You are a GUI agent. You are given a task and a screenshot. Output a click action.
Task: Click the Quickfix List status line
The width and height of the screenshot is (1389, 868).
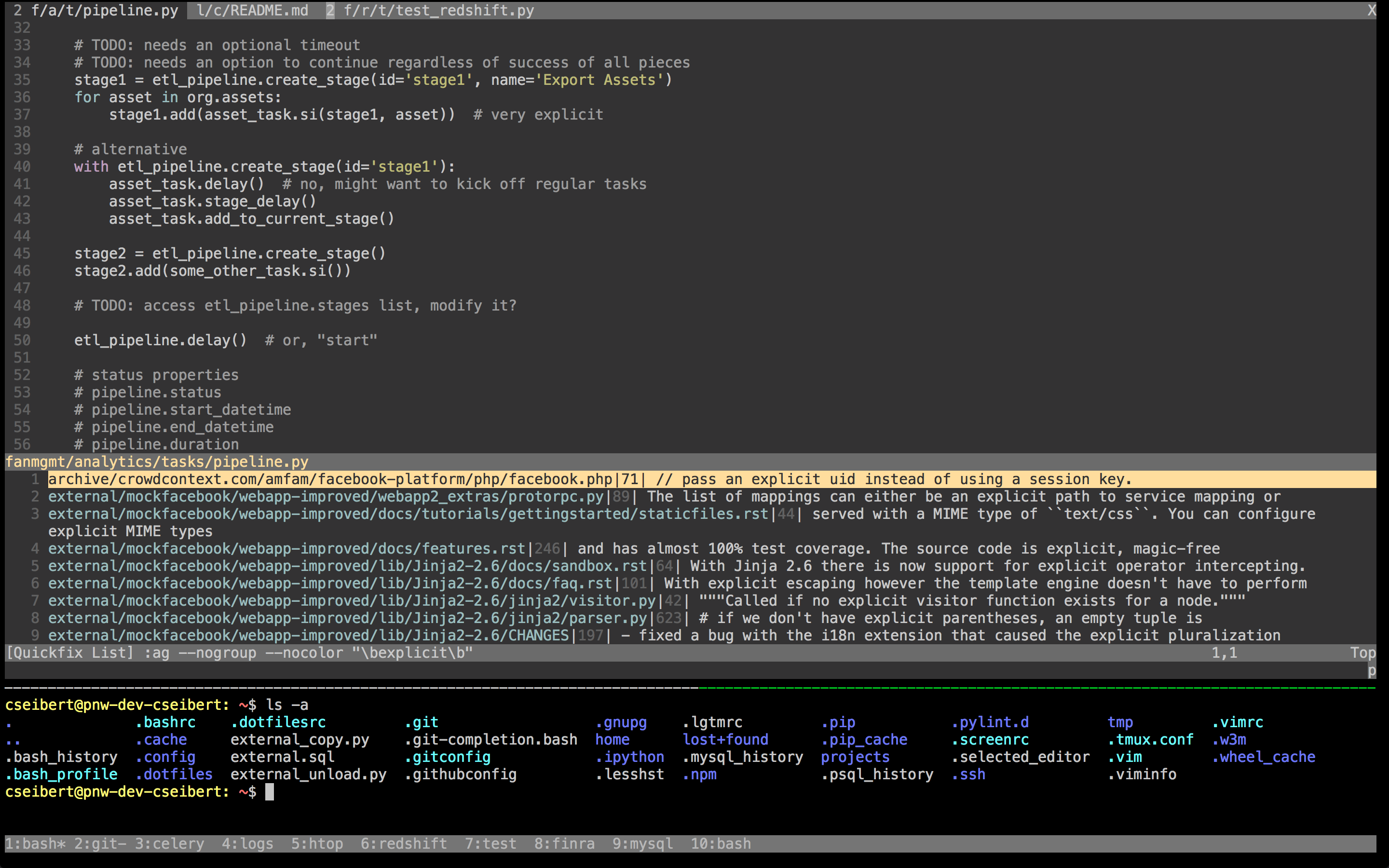691,653
